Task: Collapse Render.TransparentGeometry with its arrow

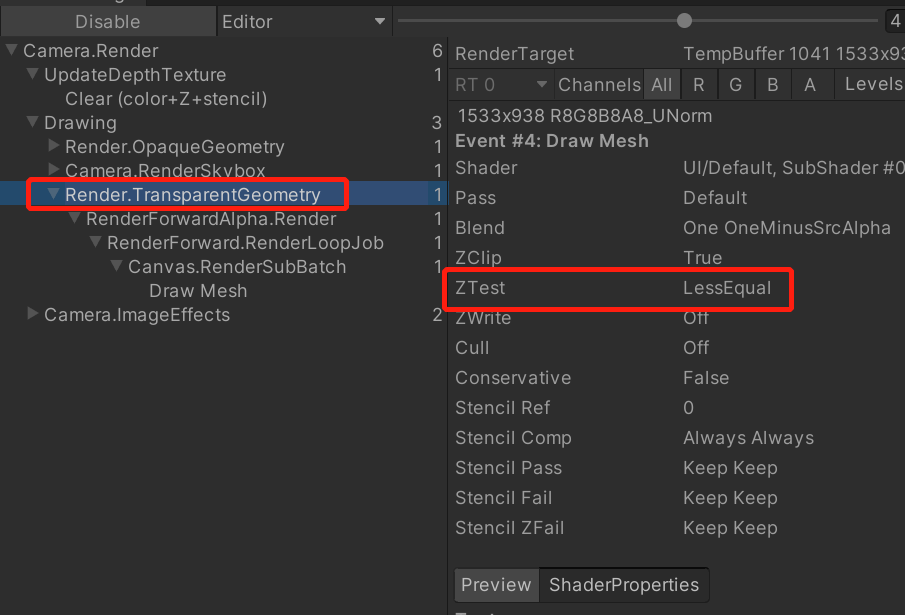Action: [54, 194]
